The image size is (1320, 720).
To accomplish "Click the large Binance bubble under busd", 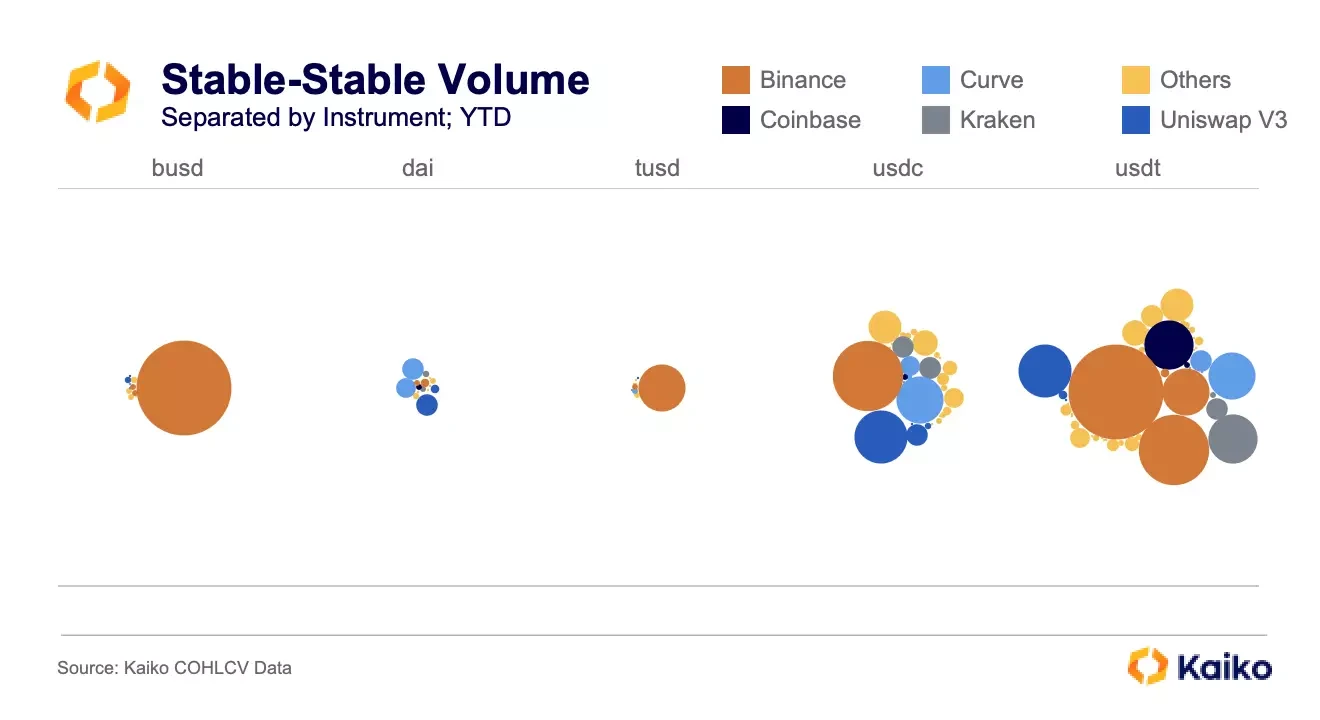I will pos(184,388).
